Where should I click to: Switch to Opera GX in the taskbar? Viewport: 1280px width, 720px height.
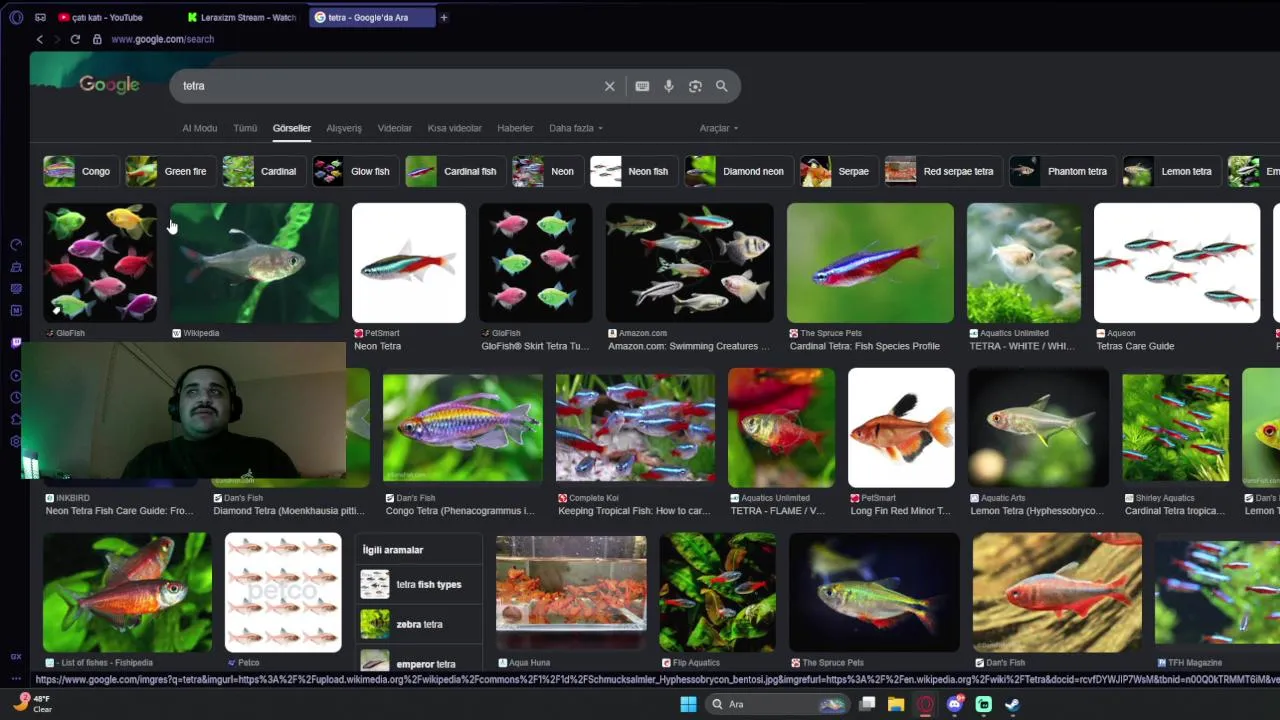[x=925, y=704]
